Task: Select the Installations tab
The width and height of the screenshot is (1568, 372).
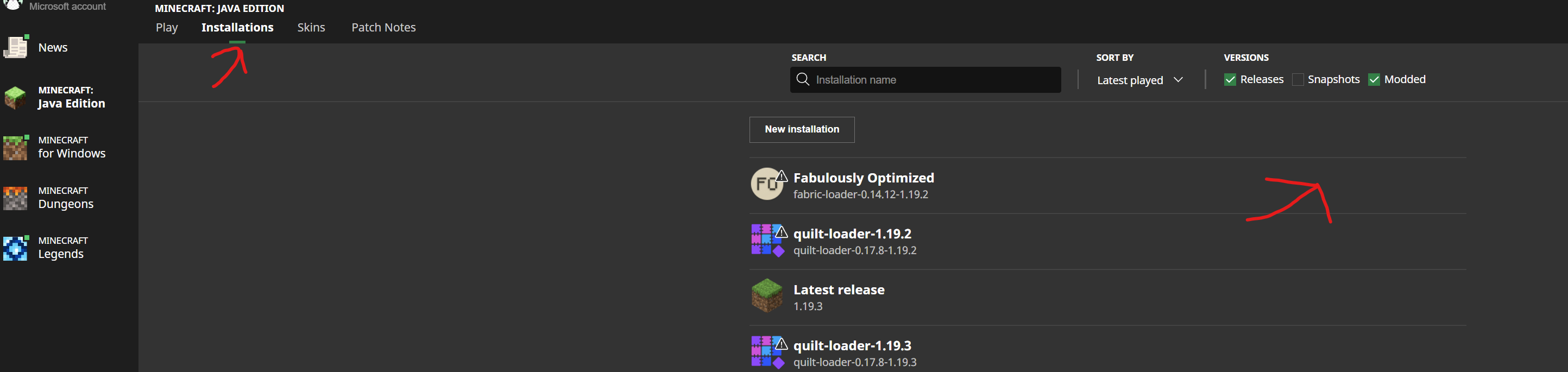Action: click(237, 27)
